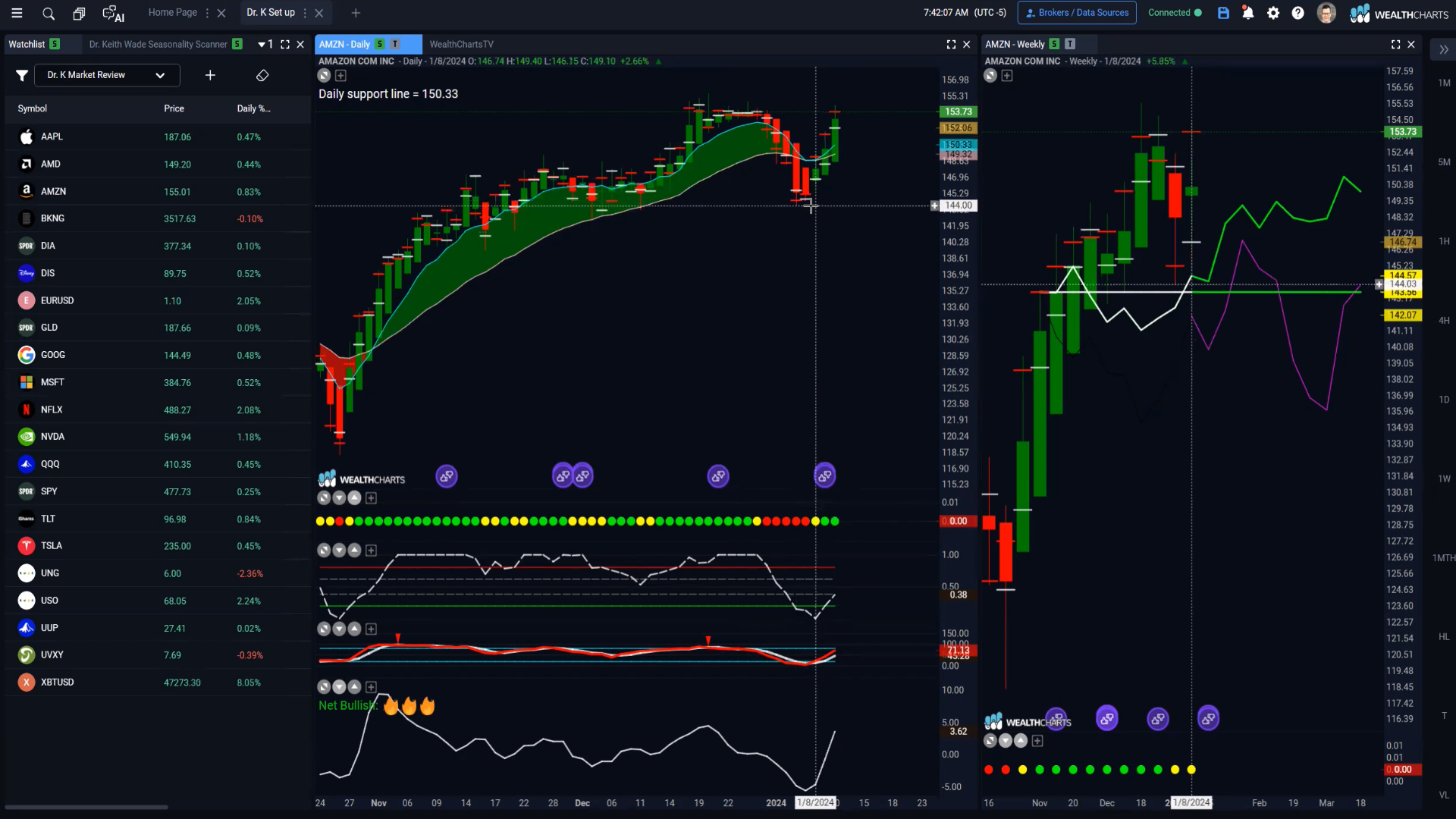Select the 1MTH timeframe

pyautogui.click(x=1443, y=557)
